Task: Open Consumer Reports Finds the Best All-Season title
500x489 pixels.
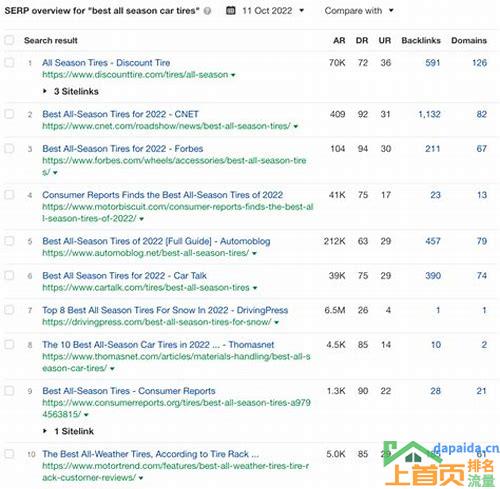Action: click(163, 195)
